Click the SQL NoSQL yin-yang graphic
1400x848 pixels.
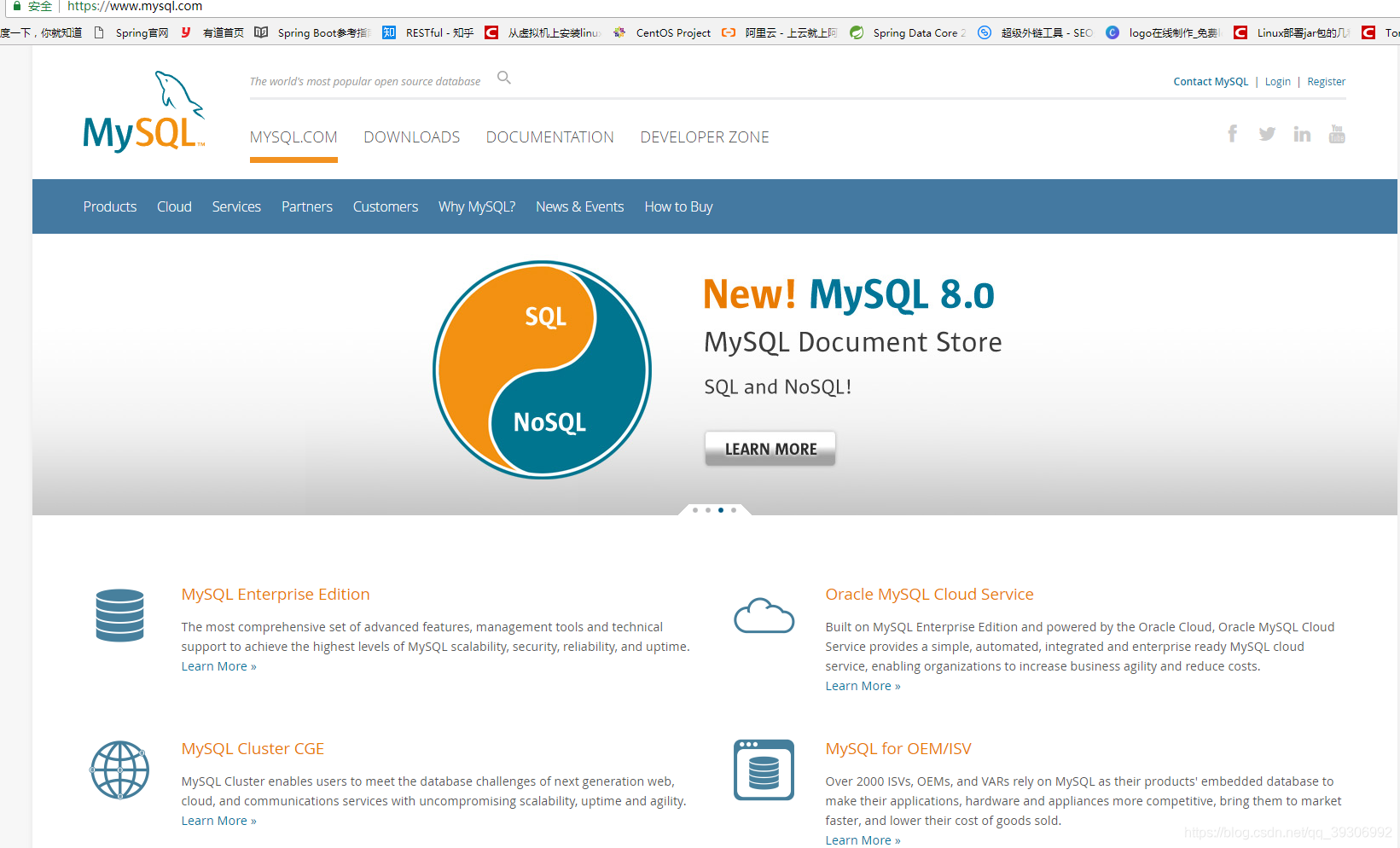click(x=543, y=369)
